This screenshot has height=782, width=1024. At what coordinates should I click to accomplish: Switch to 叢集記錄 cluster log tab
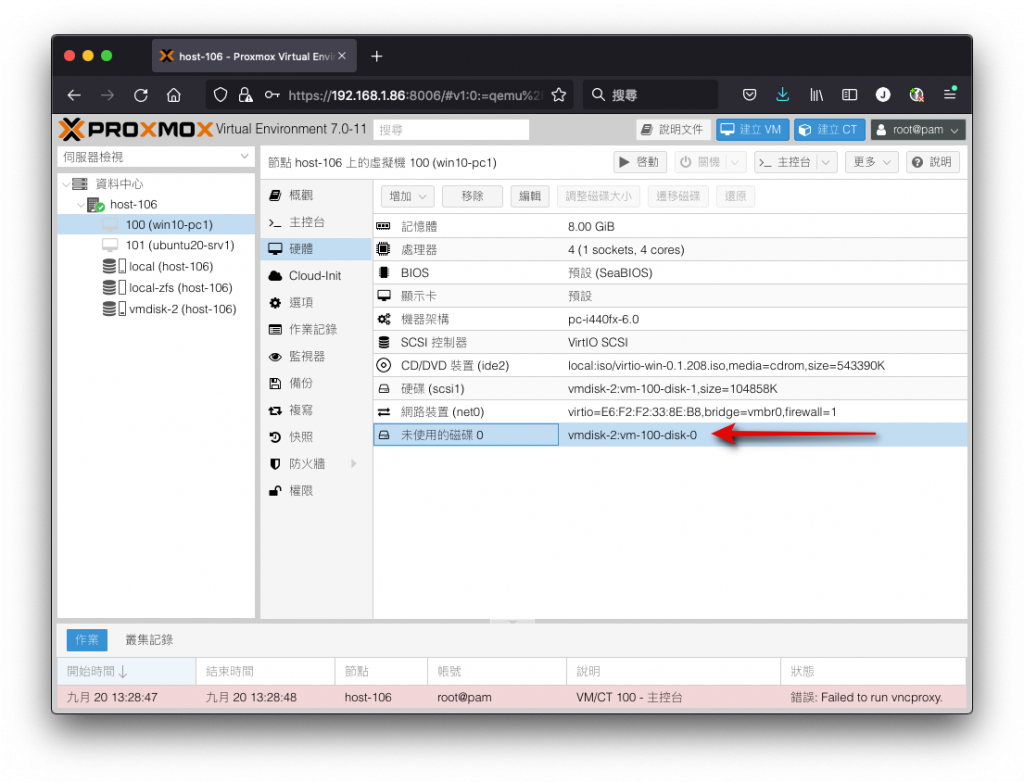tap(149, 640)
